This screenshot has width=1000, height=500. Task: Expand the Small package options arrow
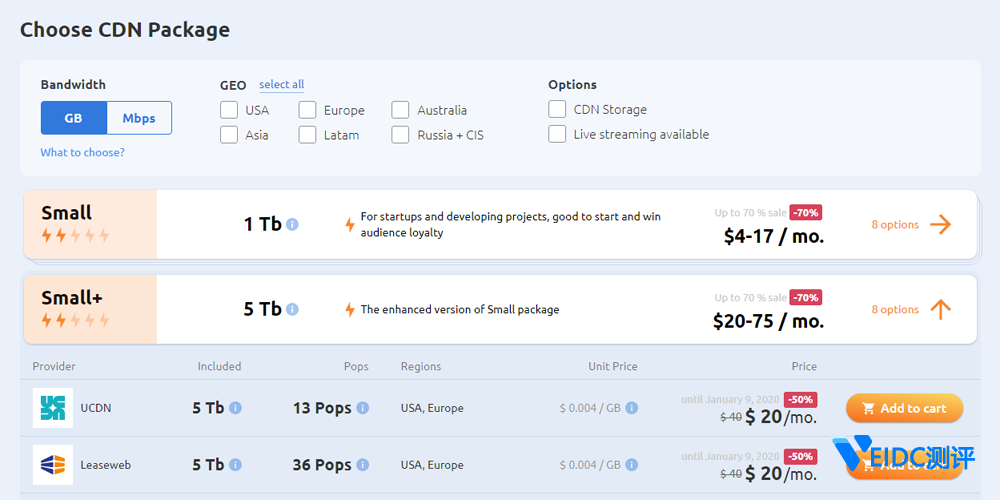940,225
